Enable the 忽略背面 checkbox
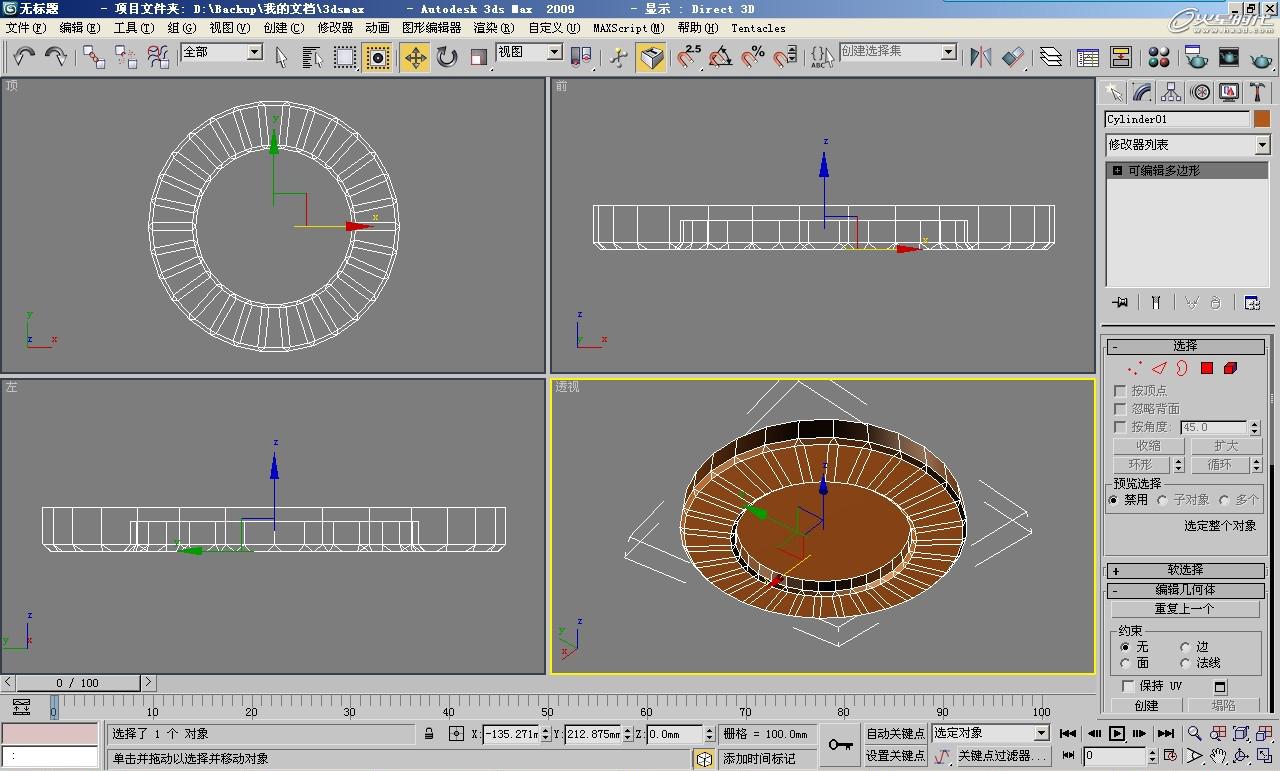The width and height of the screenshot is (1280, 771). tap(1120, 409)
